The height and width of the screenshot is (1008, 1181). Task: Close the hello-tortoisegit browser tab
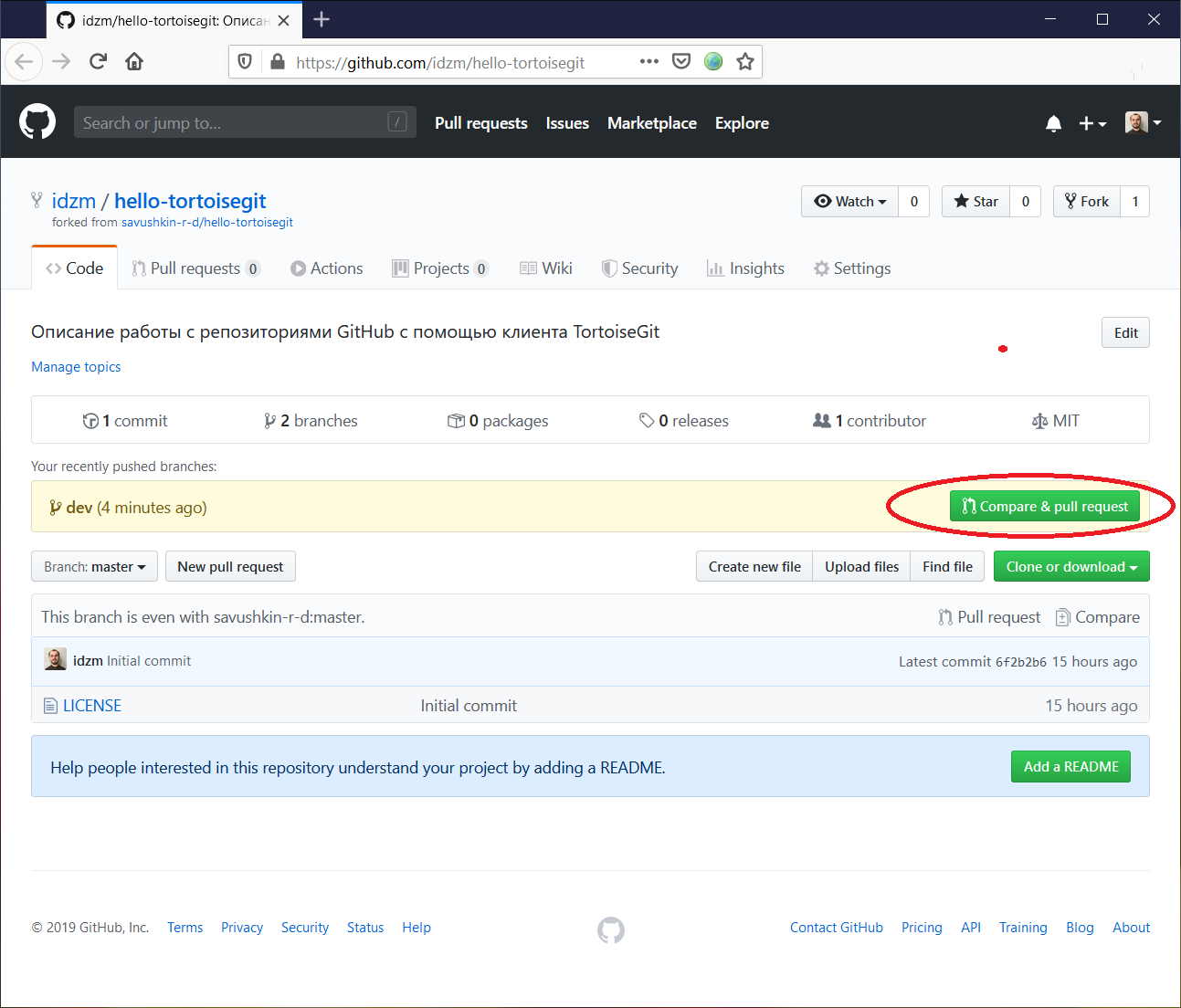[284, 20]
